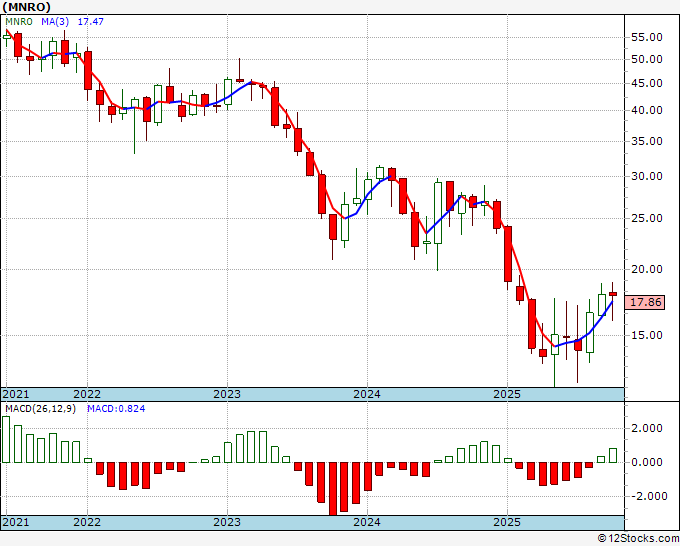Click the 2025 label on MACD timeline
The image size is (680, 546).
(507, 522)
